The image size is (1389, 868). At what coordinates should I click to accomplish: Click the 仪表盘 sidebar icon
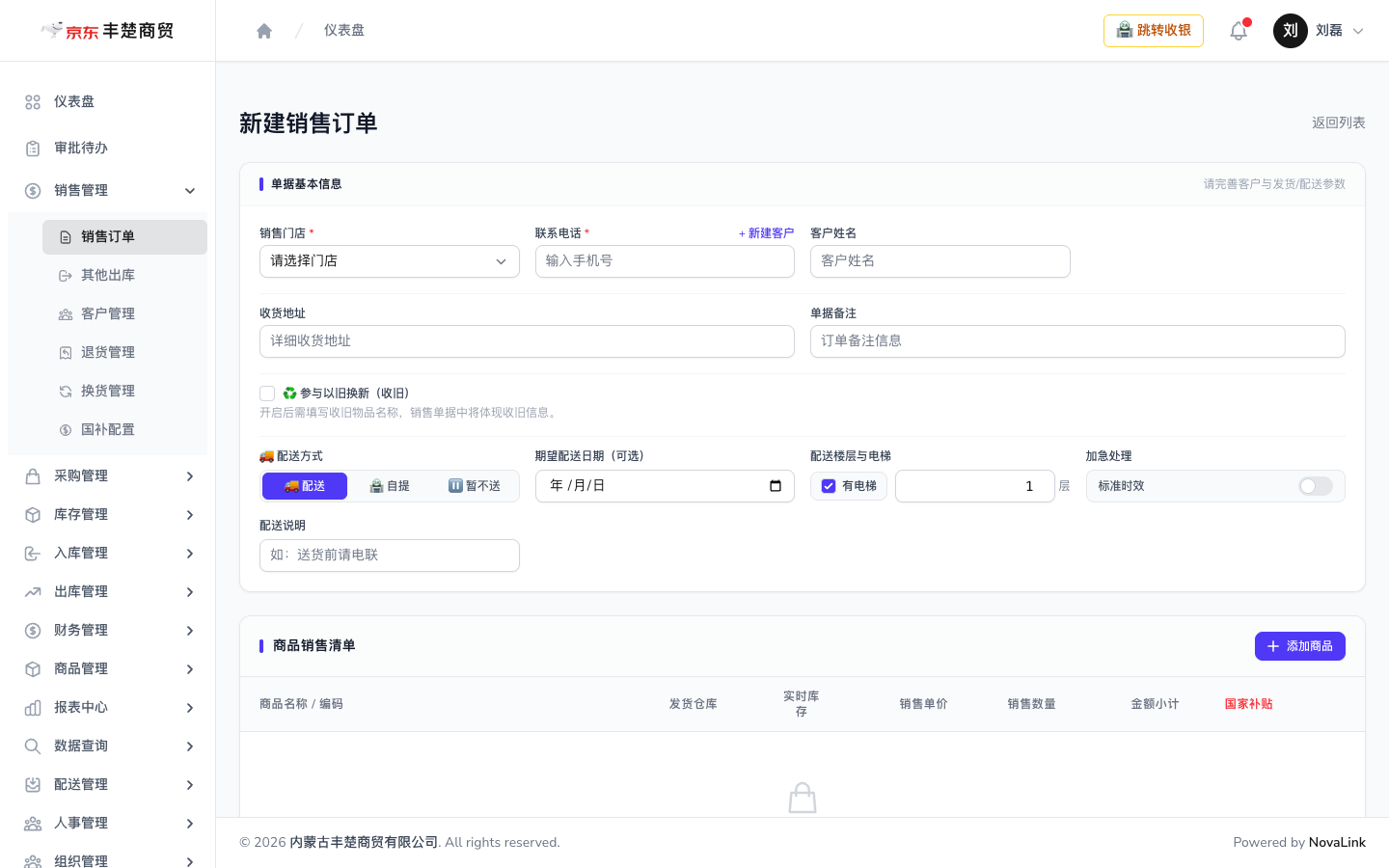tap(33, 102)
